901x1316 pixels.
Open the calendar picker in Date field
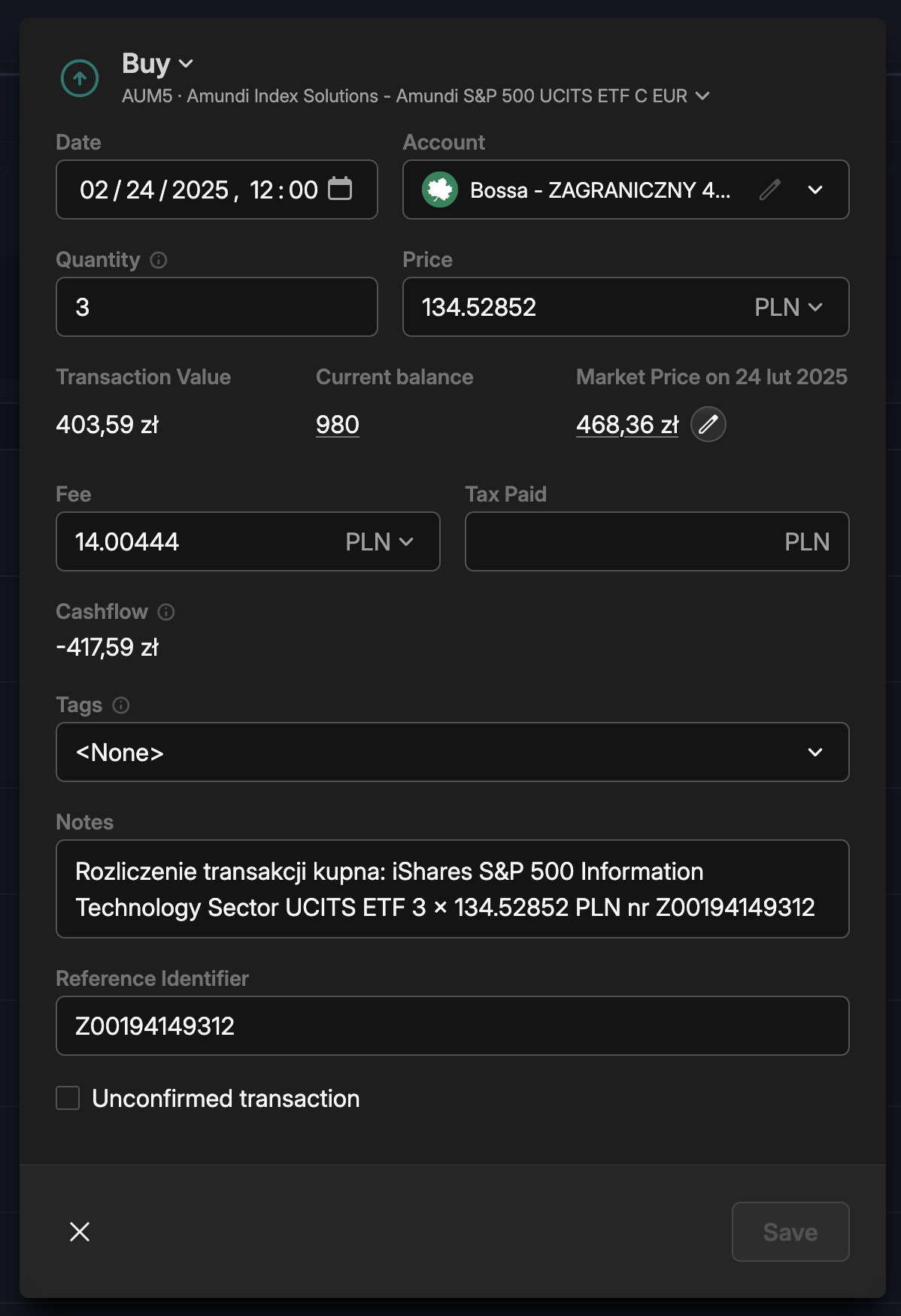pos(340,189)
